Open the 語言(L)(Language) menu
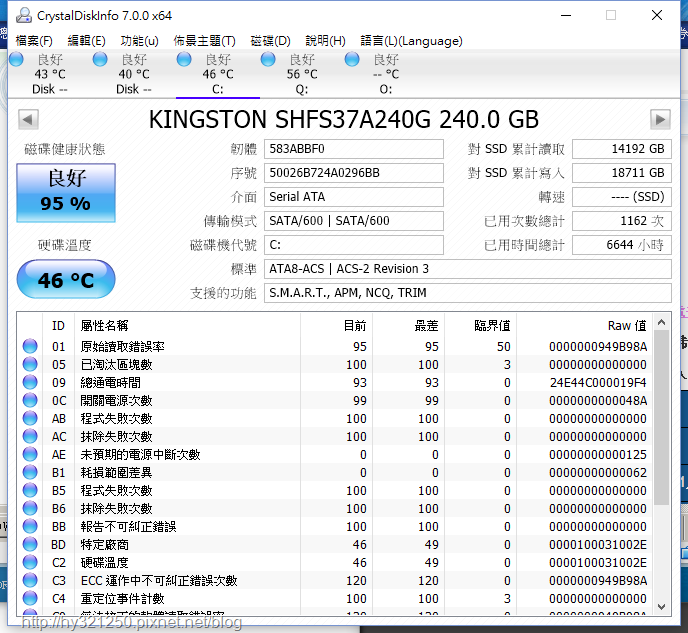This screenshot has height=633, width=688. (x=412, y=41)
